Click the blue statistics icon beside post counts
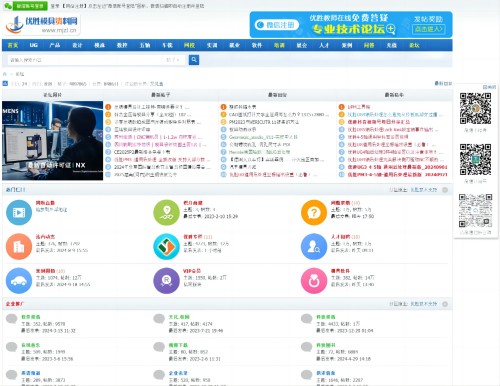Viewport: 500px width, 386px height. tap(5, 83)
